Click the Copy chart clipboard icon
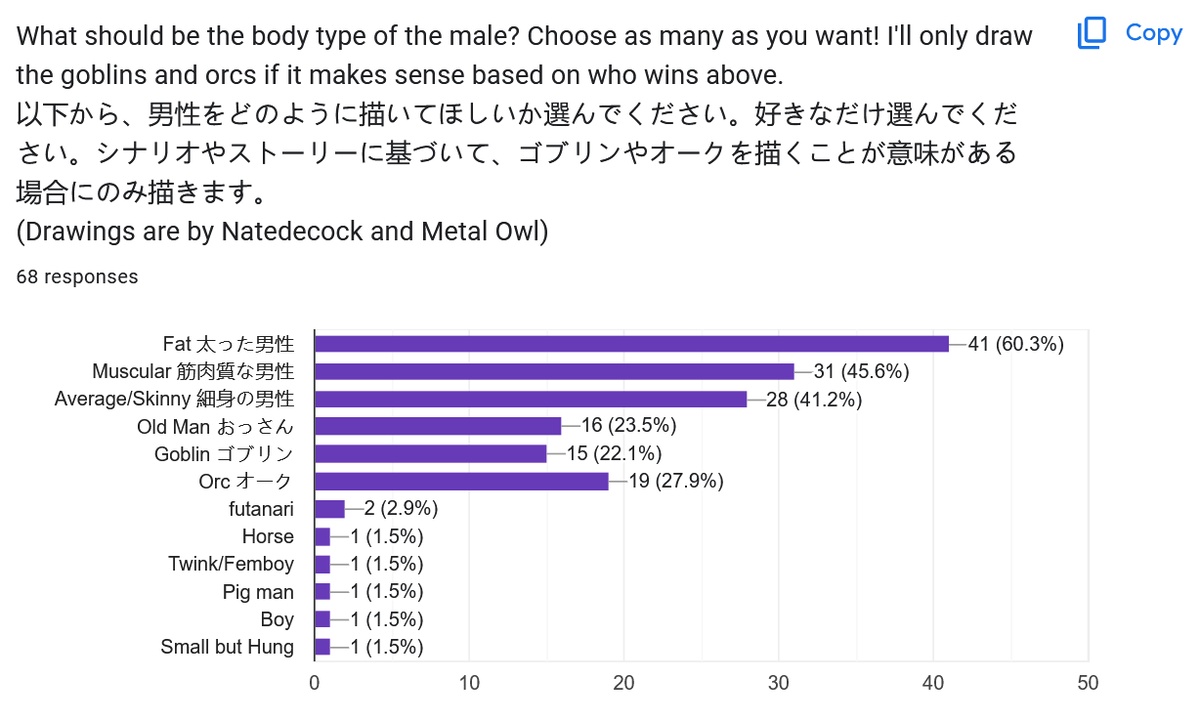 coord(1090,34)
